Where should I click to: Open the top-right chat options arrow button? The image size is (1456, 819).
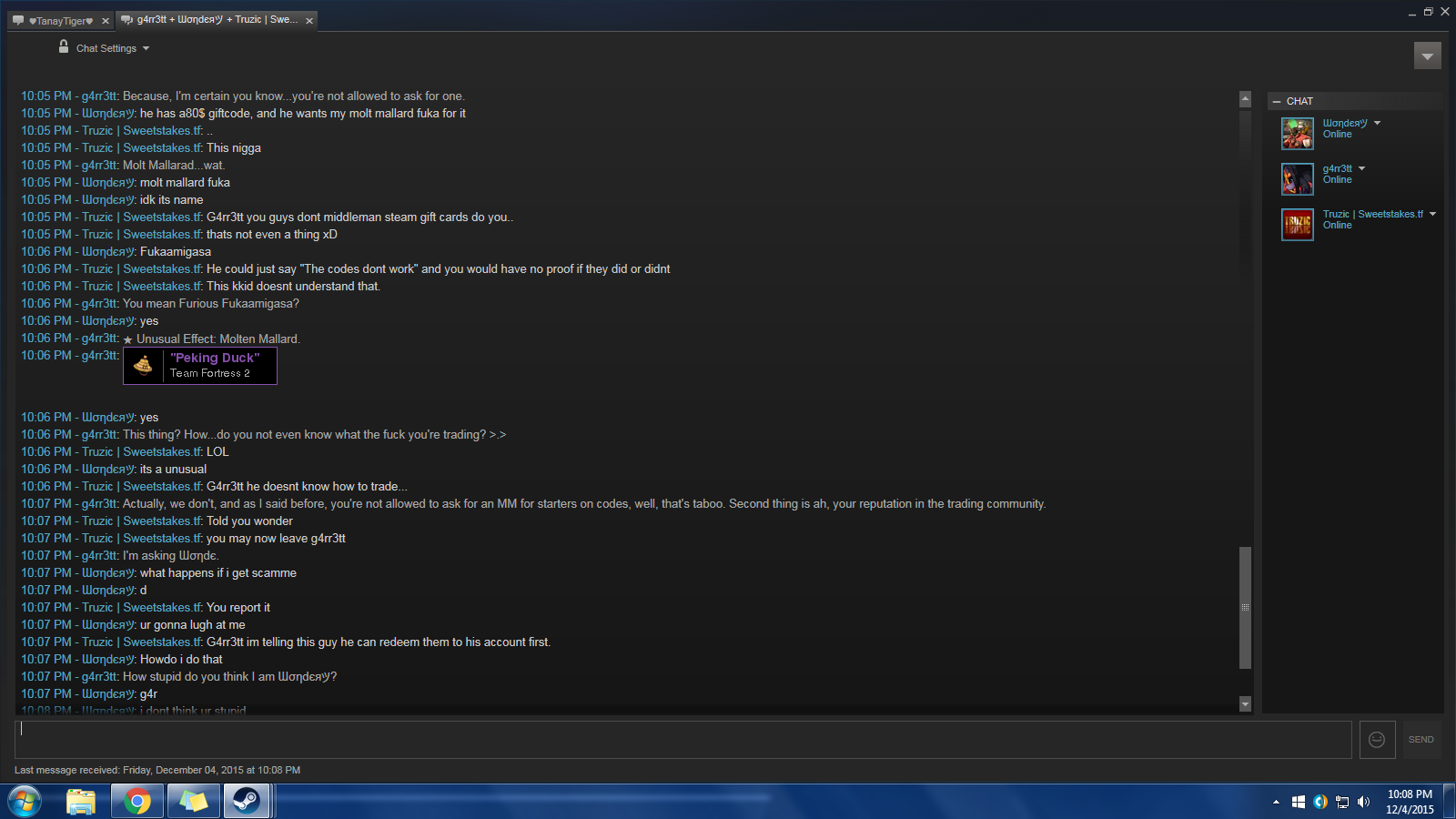(1428, 56)
